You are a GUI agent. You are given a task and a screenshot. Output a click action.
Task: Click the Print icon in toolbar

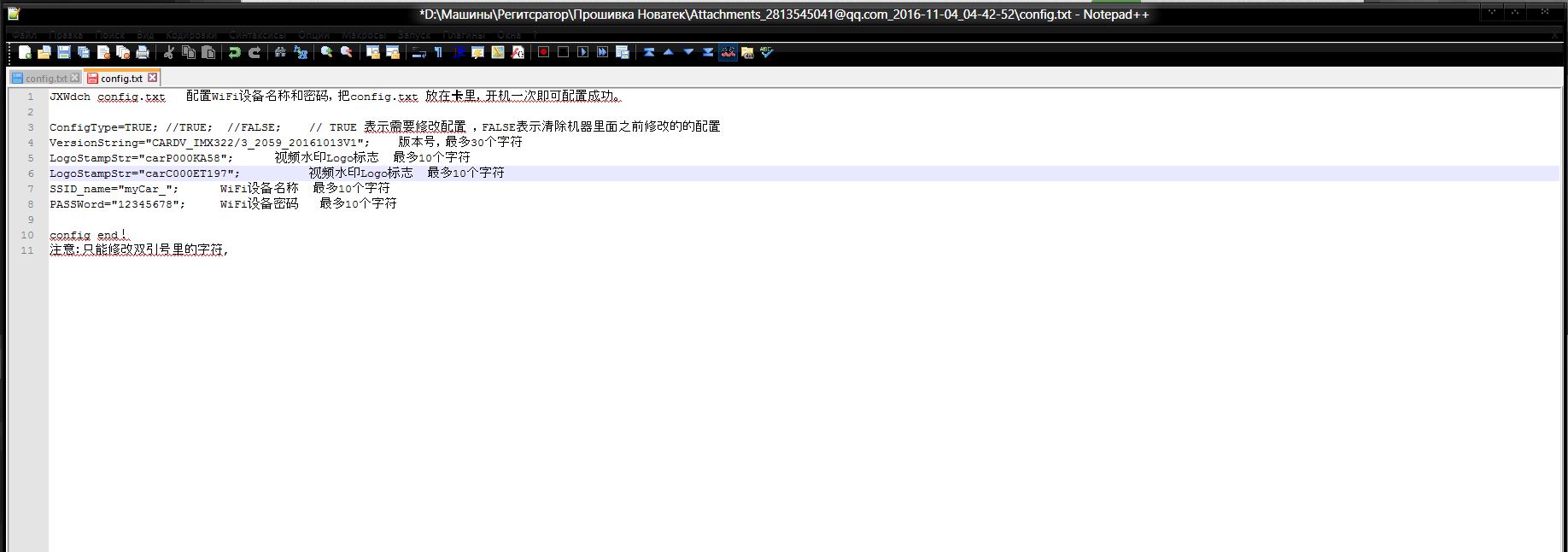click(x=143, y=52)
